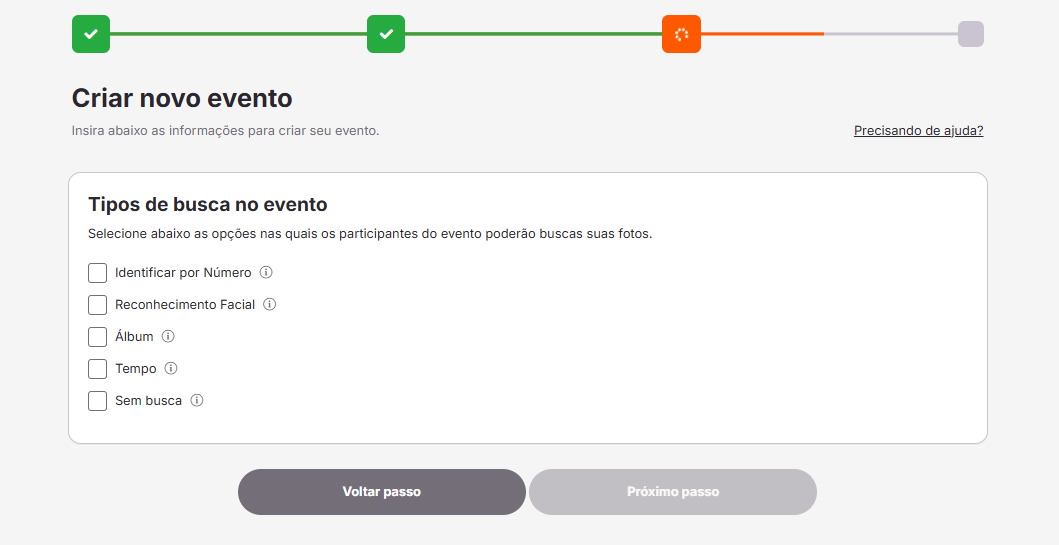The width and height of the screenshot is (1059, 545).
Task: Click the Reconhecimento Facial label text
Action: point(185,304)
